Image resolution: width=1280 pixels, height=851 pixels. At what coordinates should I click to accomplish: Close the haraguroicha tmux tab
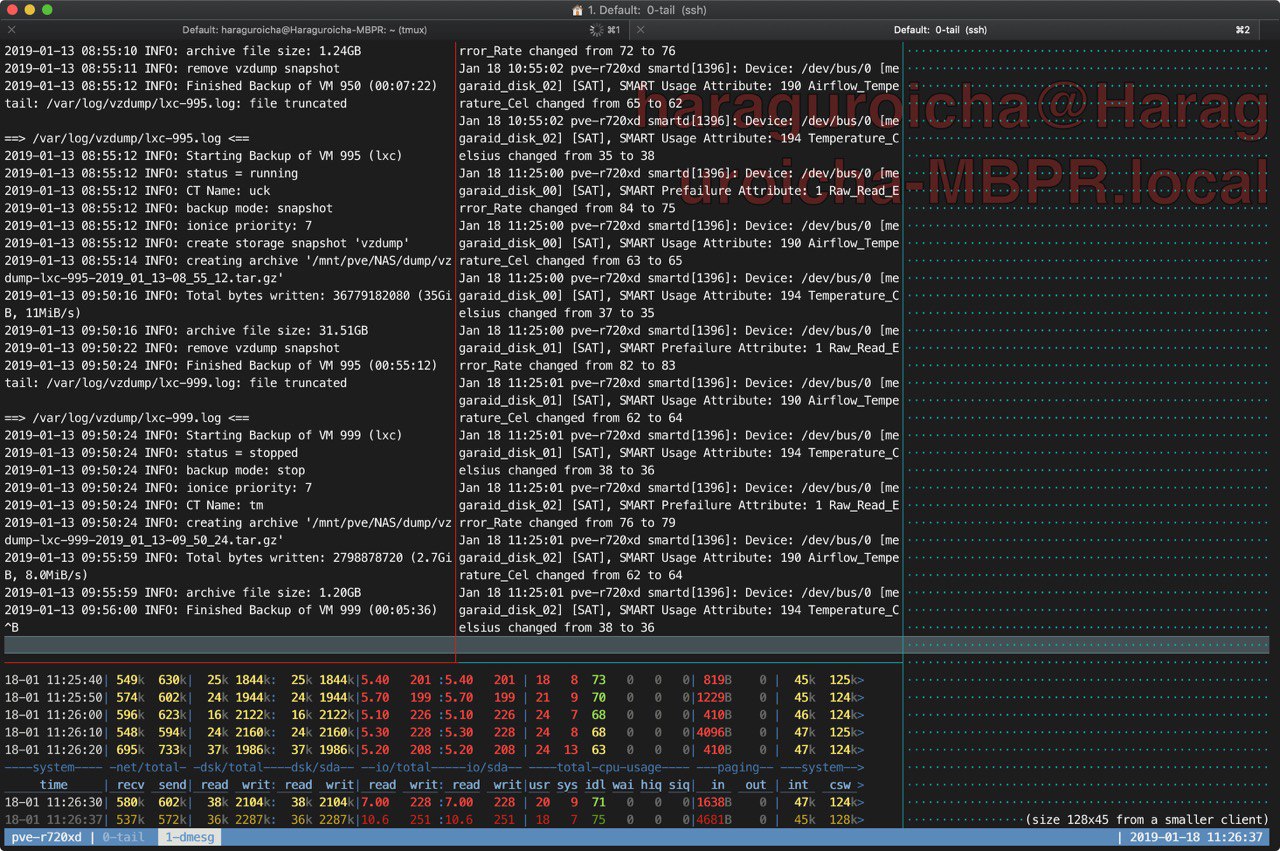[x=12, y=30]
